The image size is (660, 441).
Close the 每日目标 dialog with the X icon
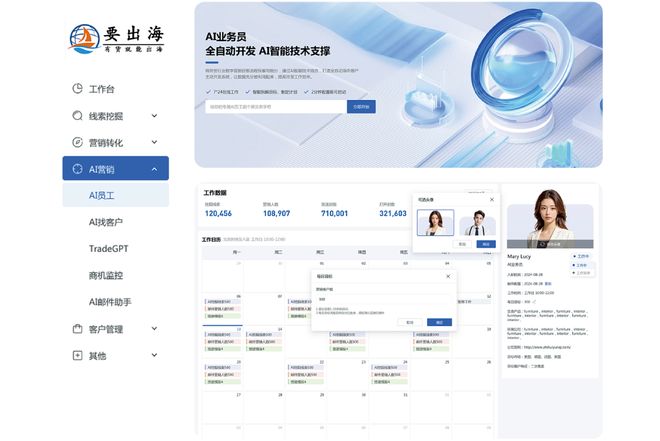(x=448, y=276)
